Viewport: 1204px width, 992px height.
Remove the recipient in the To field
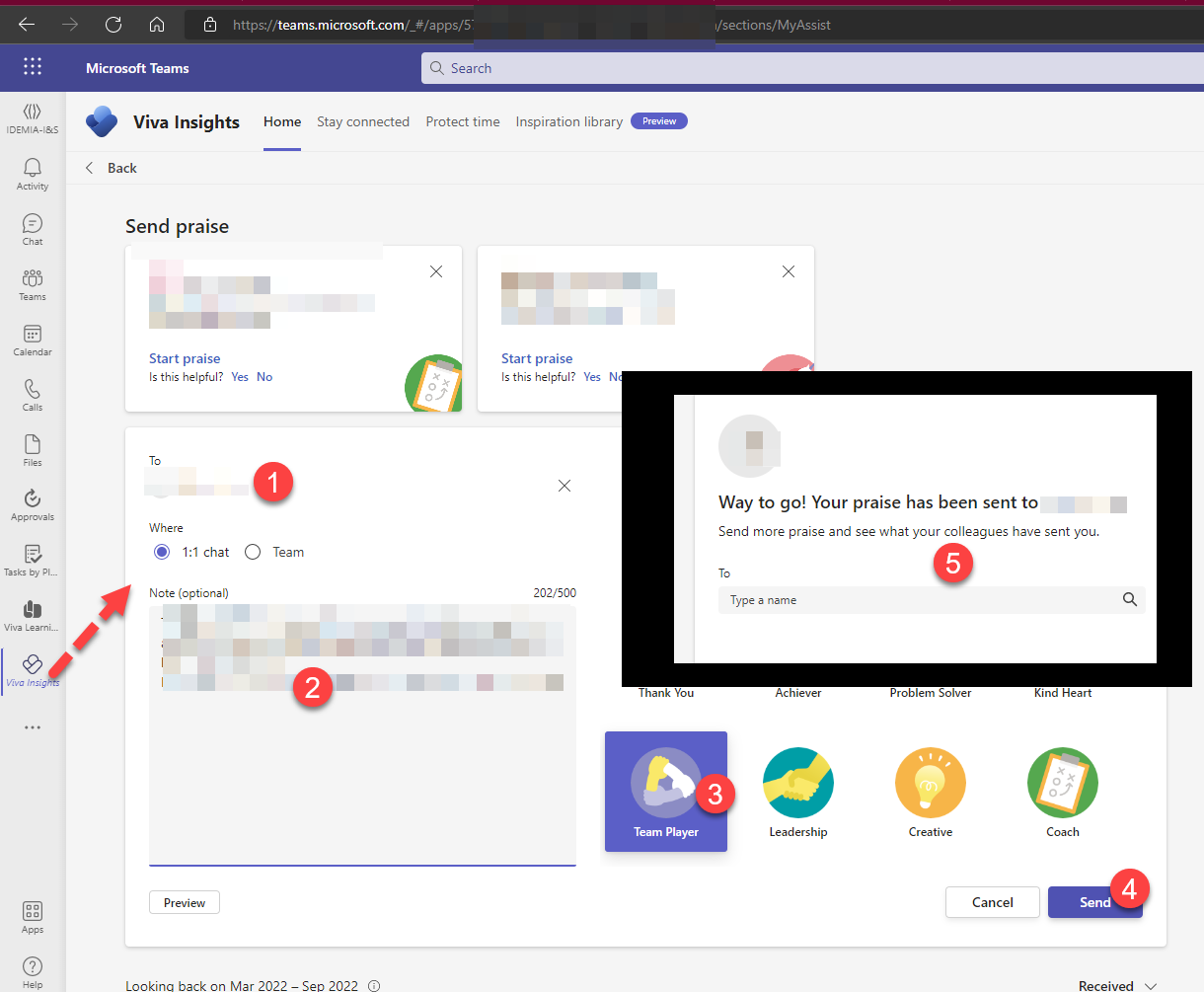pos(564,486)
